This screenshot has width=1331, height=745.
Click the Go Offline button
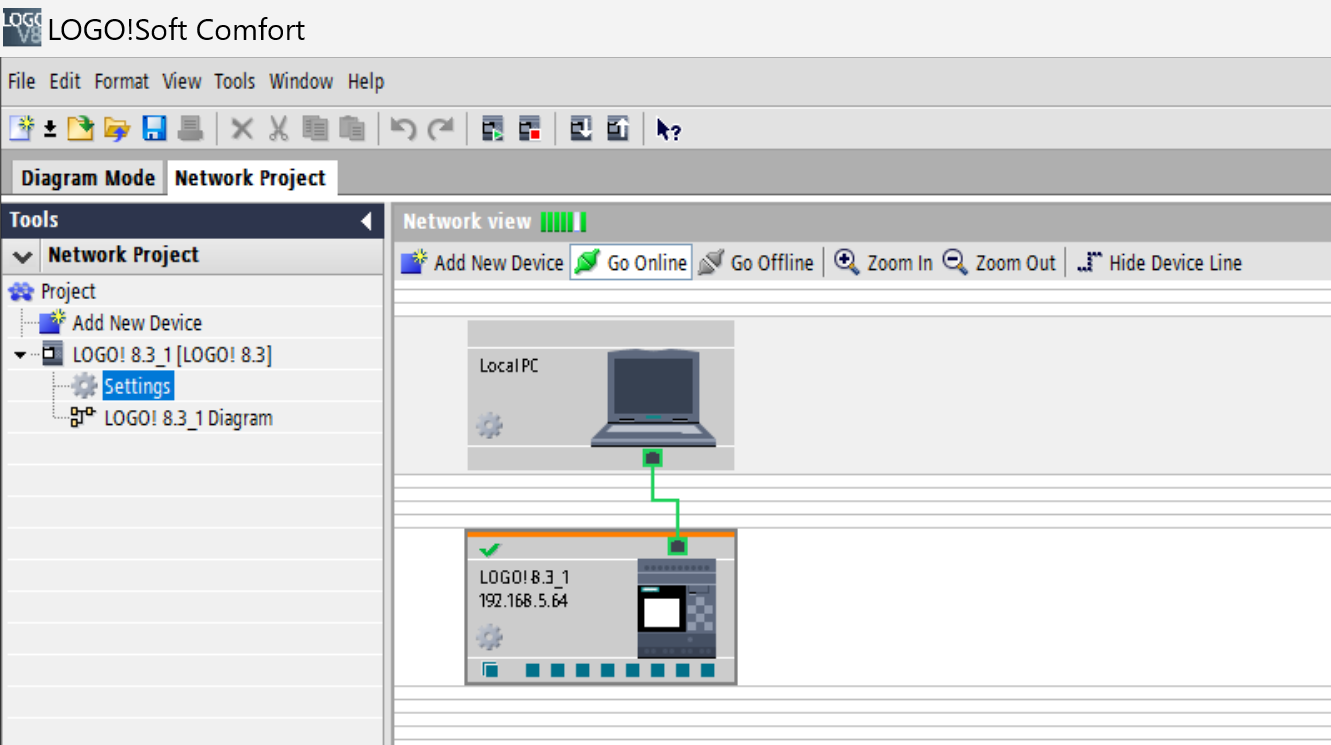pos(756,263)
